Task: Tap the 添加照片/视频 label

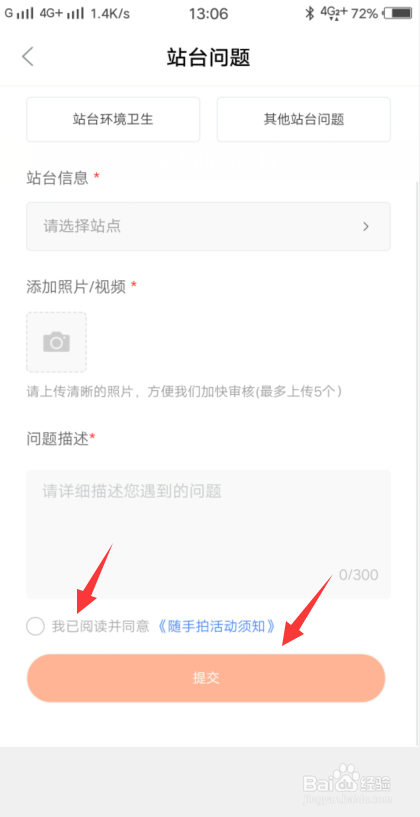Action: (x=76, y=286)
